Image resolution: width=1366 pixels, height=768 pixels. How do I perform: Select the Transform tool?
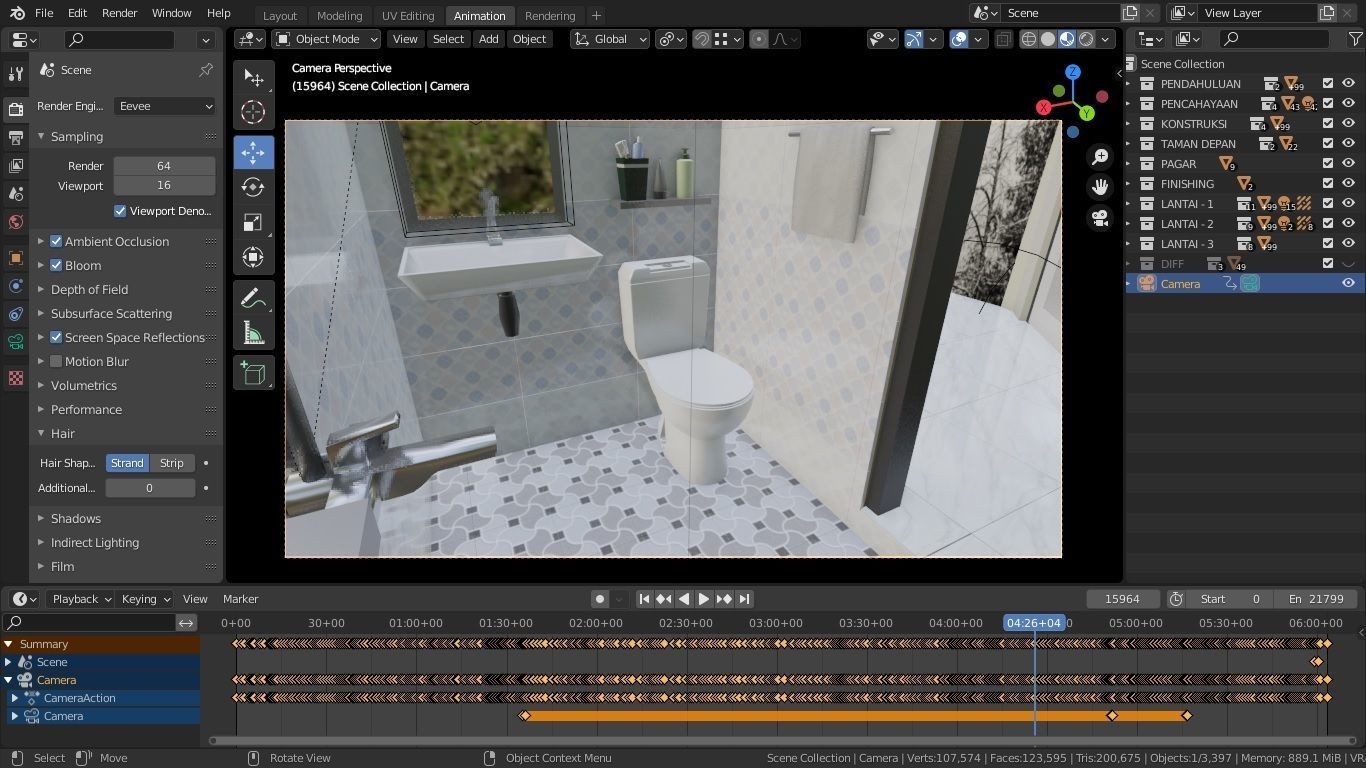[253, 257]
